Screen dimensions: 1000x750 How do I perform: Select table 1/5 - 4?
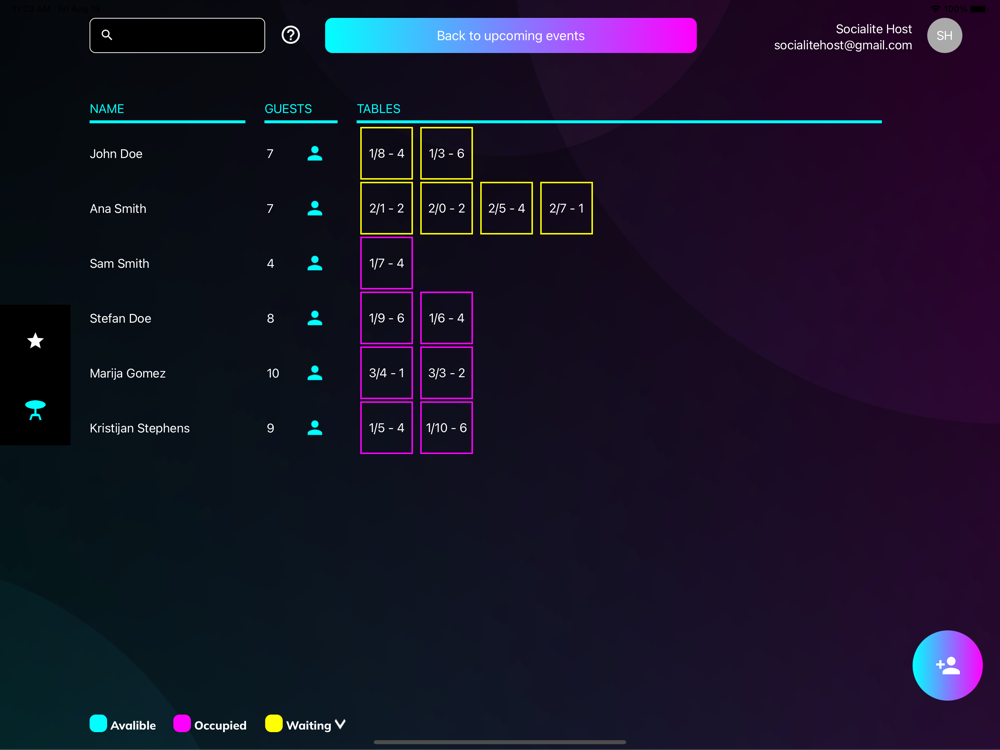tap(386, 428)
